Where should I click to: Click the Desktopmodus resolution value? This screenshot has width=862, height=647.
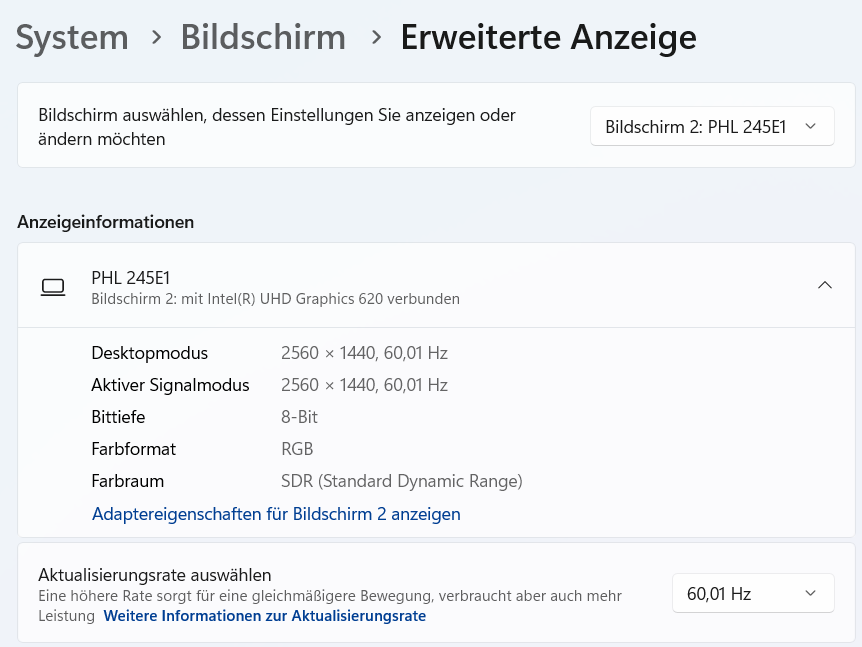coord(364,353)
